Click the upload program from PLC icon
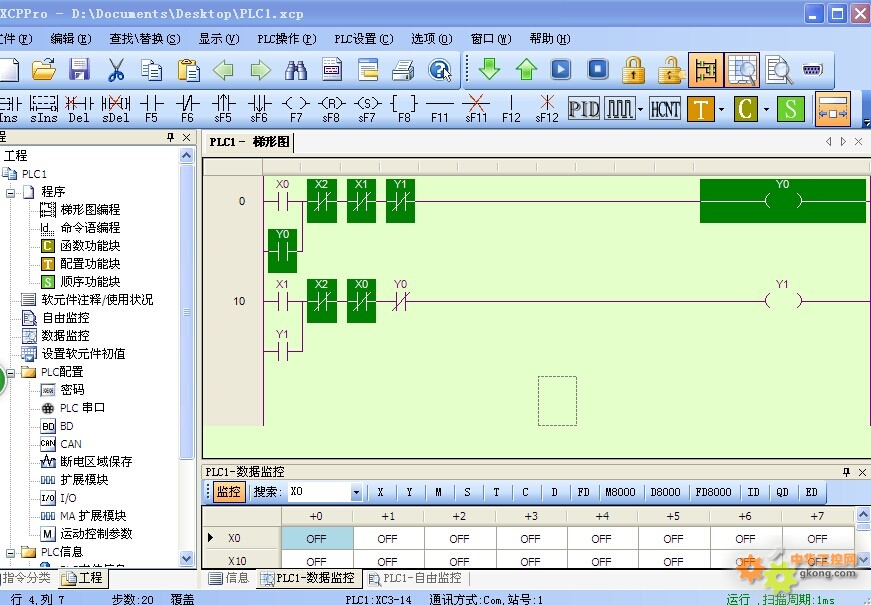This screenshot has width=871, height=605. pyautogui.click(x=526, y=70)
